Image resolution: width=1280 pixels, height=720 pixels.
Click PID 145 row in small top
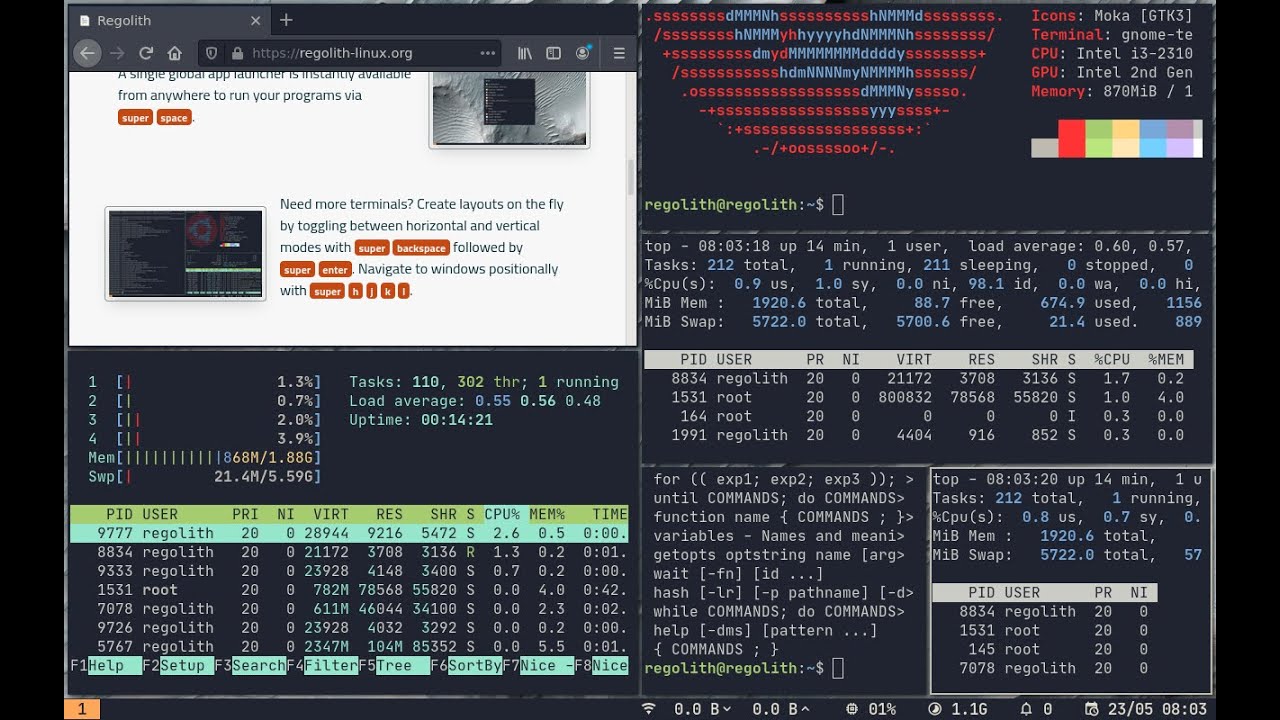point(1044,649)
